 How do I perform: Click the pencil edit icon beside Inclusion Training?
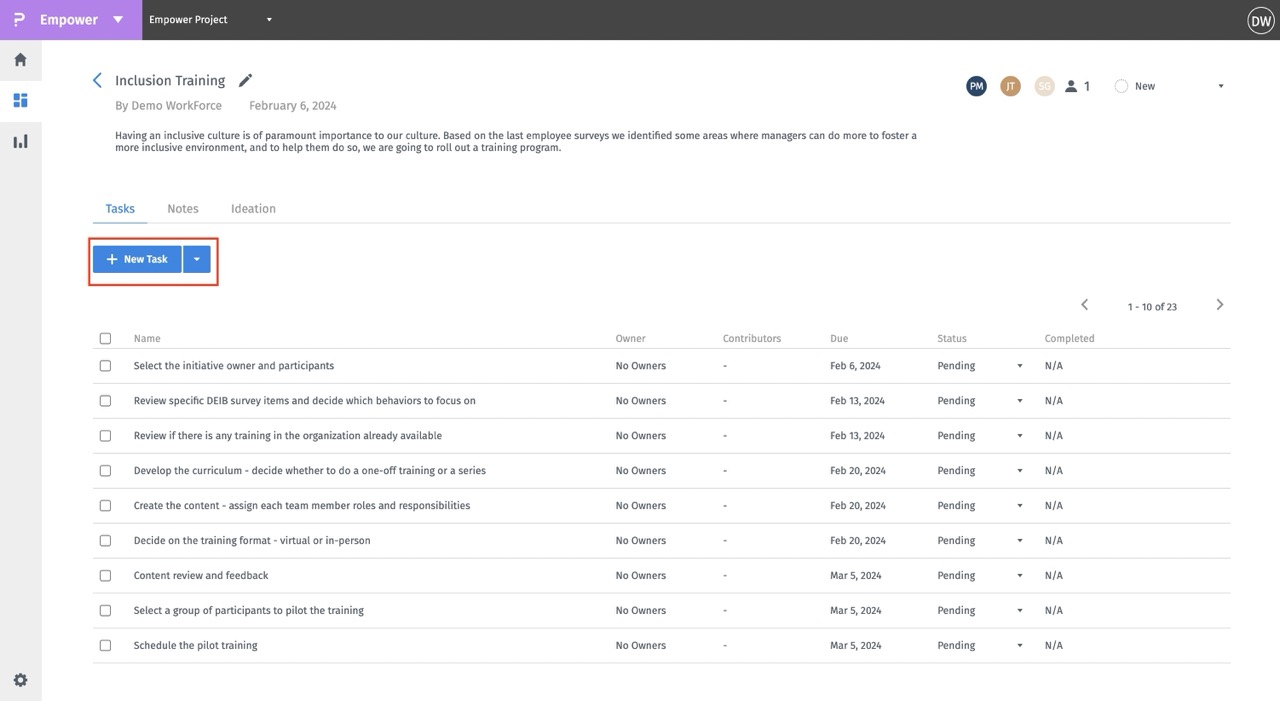click(245, 80)
